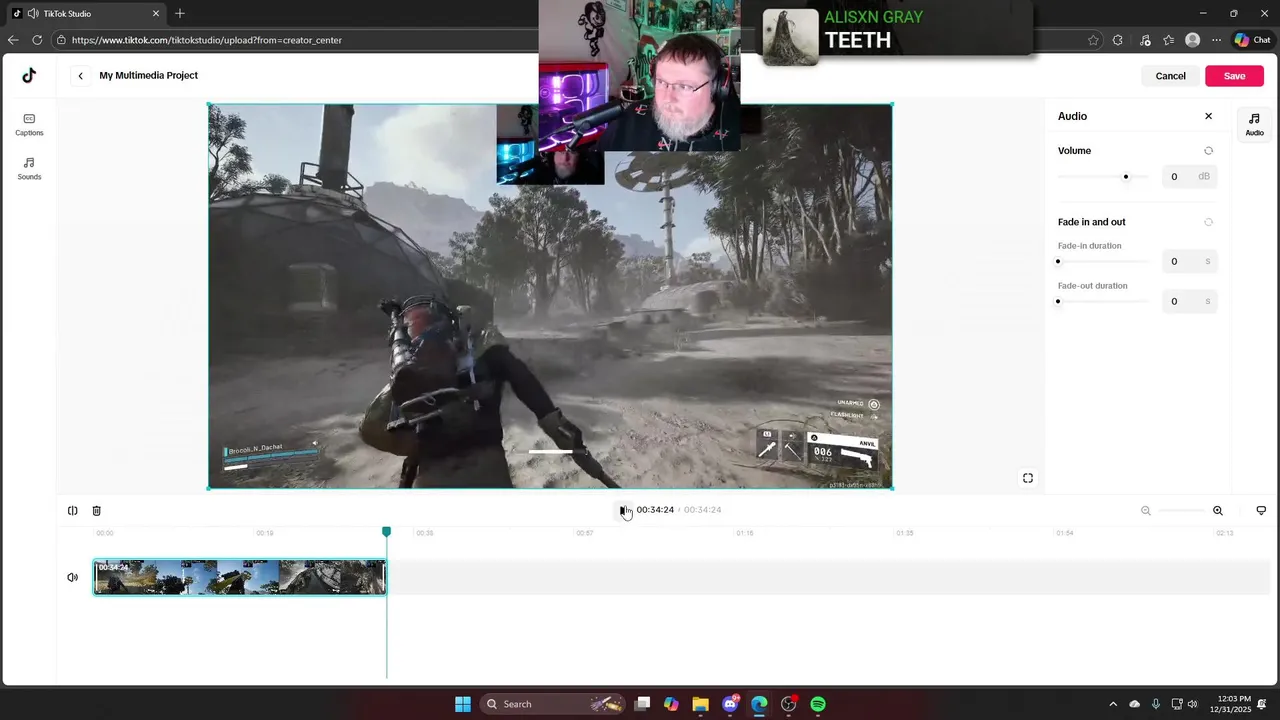Delete the selected clip
Screen dimensions: 1280x720
pyautogui.click(x=97, y=510)
